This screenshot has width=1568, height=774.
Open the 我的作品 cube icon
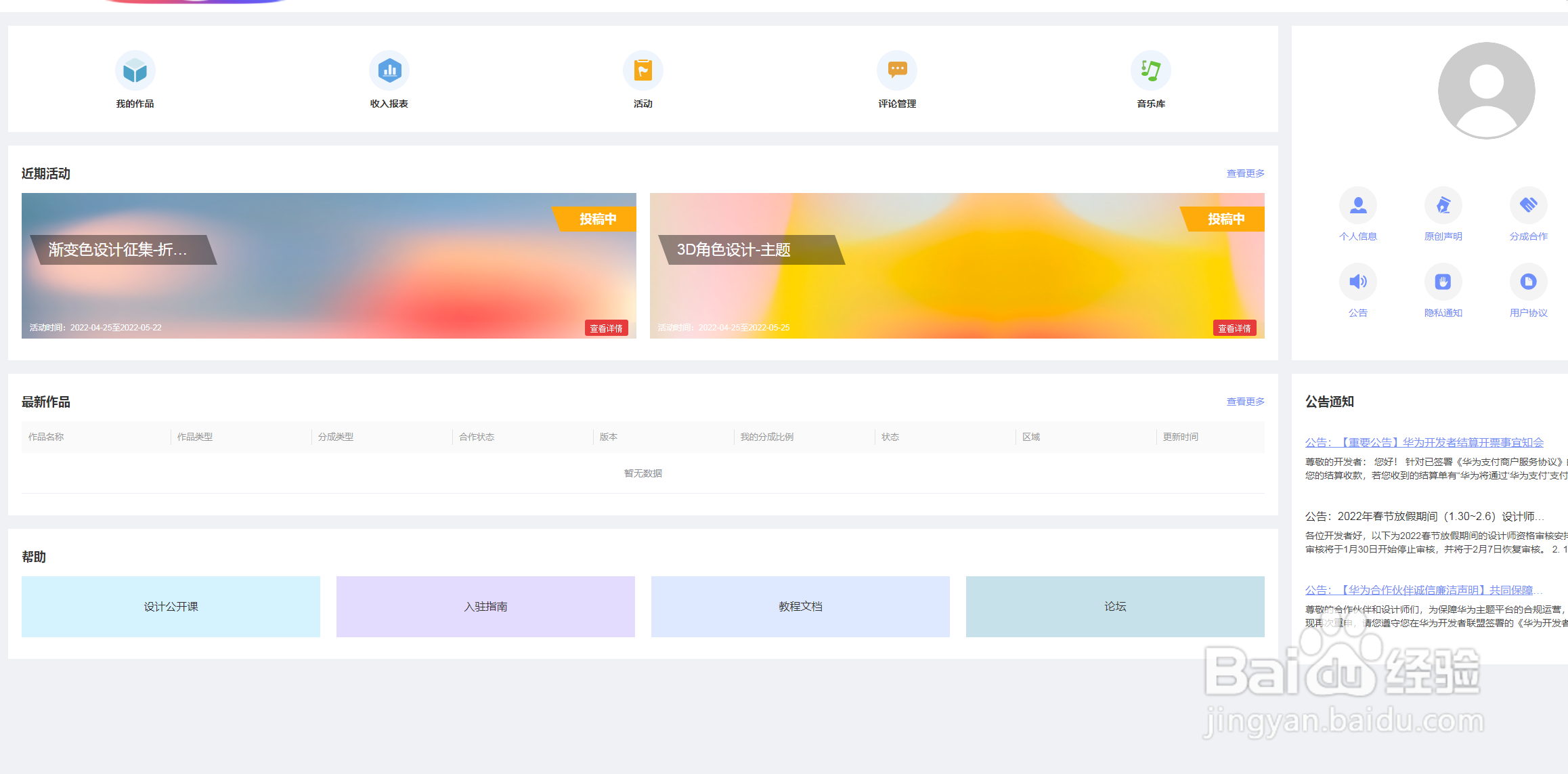[135, 70]
